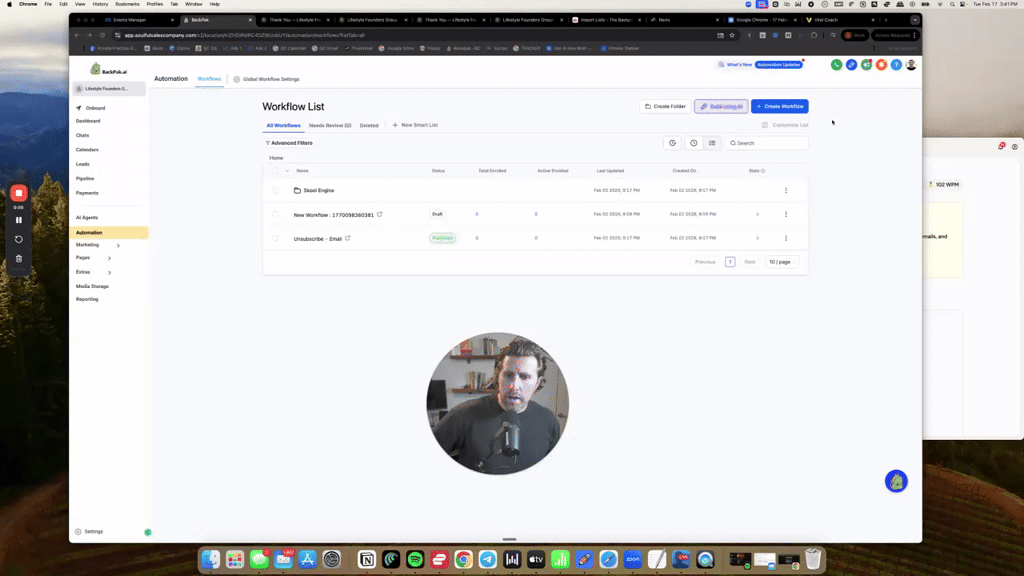Expand the Advanced Filters panel
1024x576 pixels.
[289, 143]
